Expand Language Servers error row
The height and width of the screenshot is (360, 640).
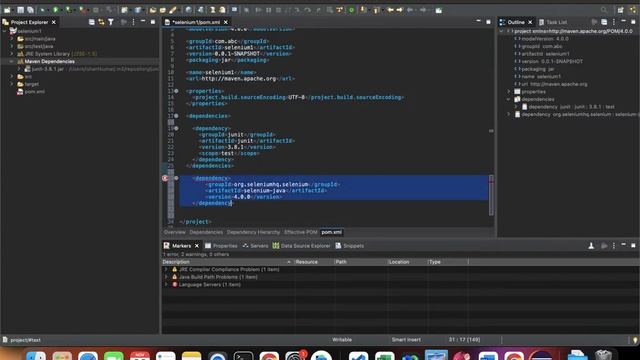click(x=166, y=284)
